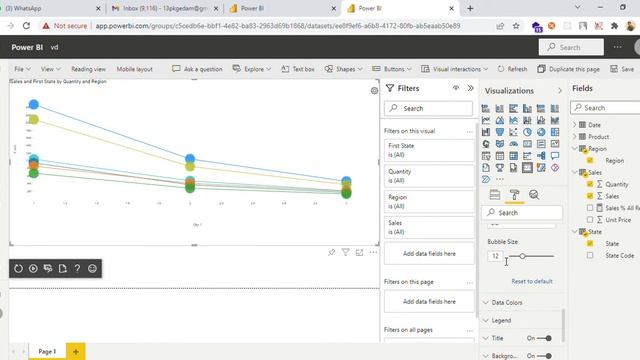Pin the visual using the pin icon
The image size is (640, 360).
331,253
